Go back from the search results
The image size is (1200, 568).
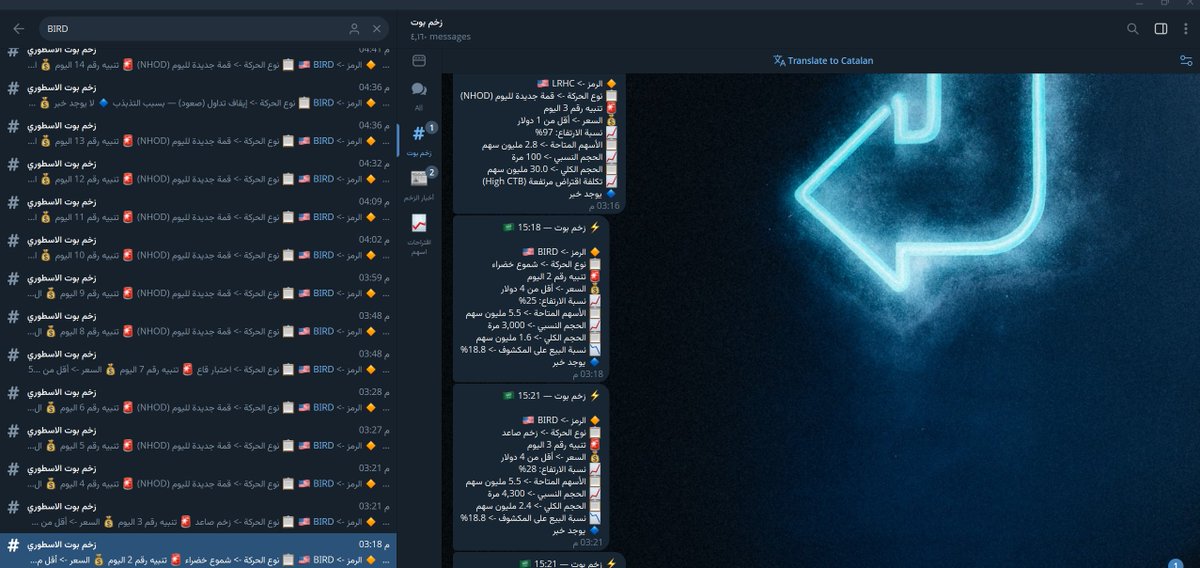18,29
